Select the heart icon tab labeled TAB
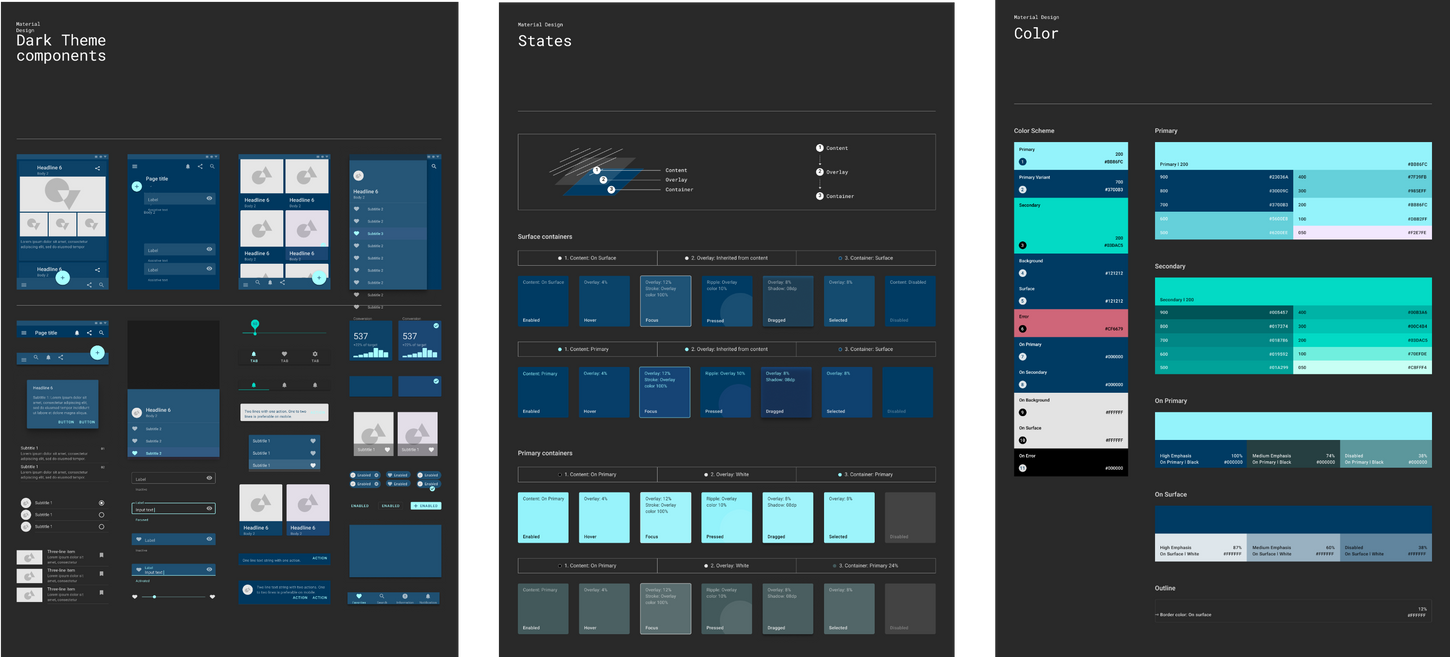Image resolution: width=1450 pixels, height=657 pixels. click(284, 356)
